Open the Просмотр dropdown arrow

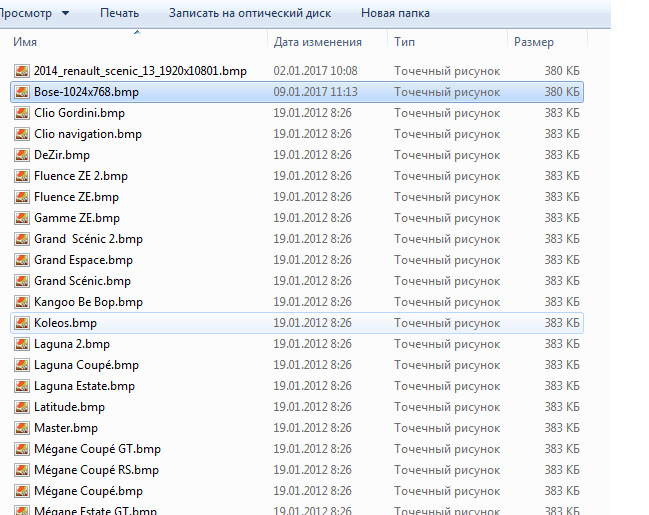tap(65, 13)
